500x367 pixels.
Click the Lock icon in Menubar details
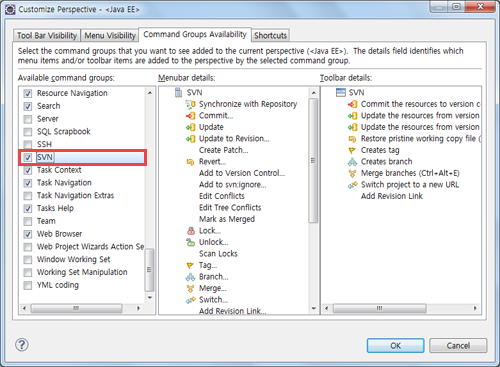pos(191,231)
